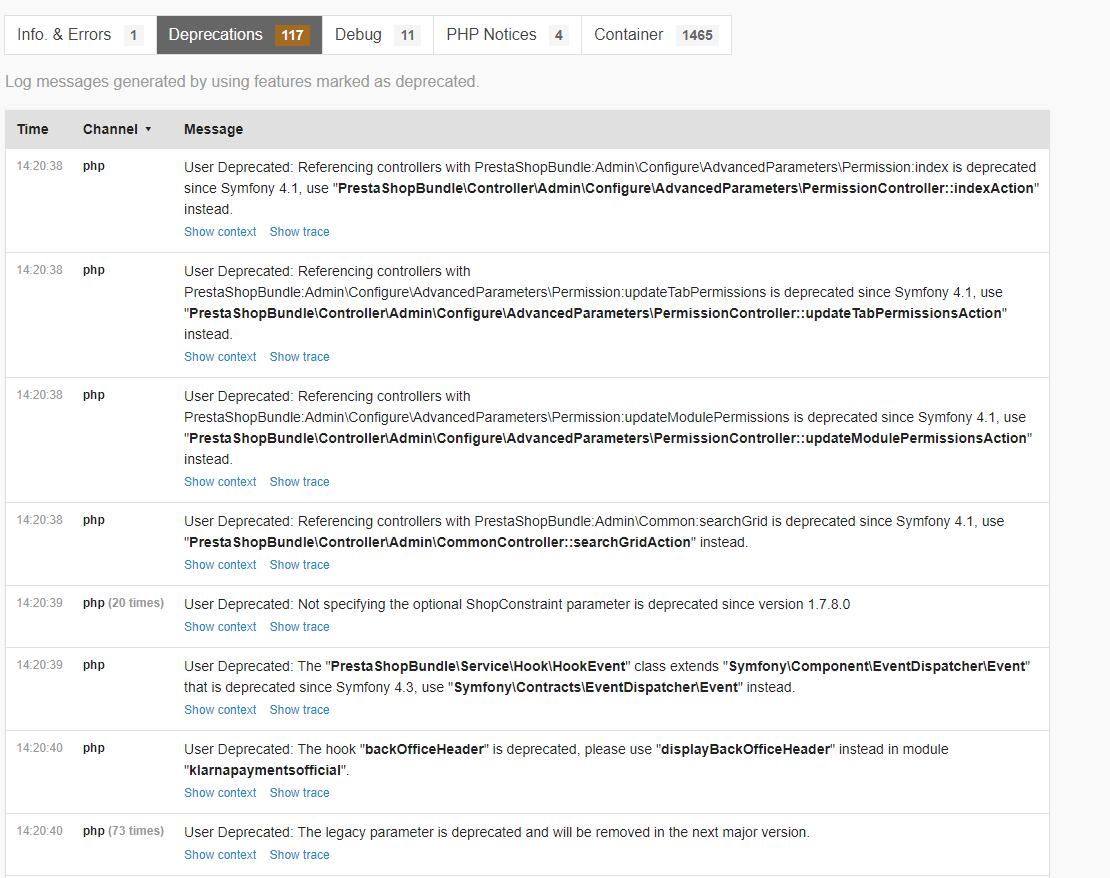Show context for Permission:index deprecation
The height and width of the screenshot is (878, 1110).
tap(220, 232)
